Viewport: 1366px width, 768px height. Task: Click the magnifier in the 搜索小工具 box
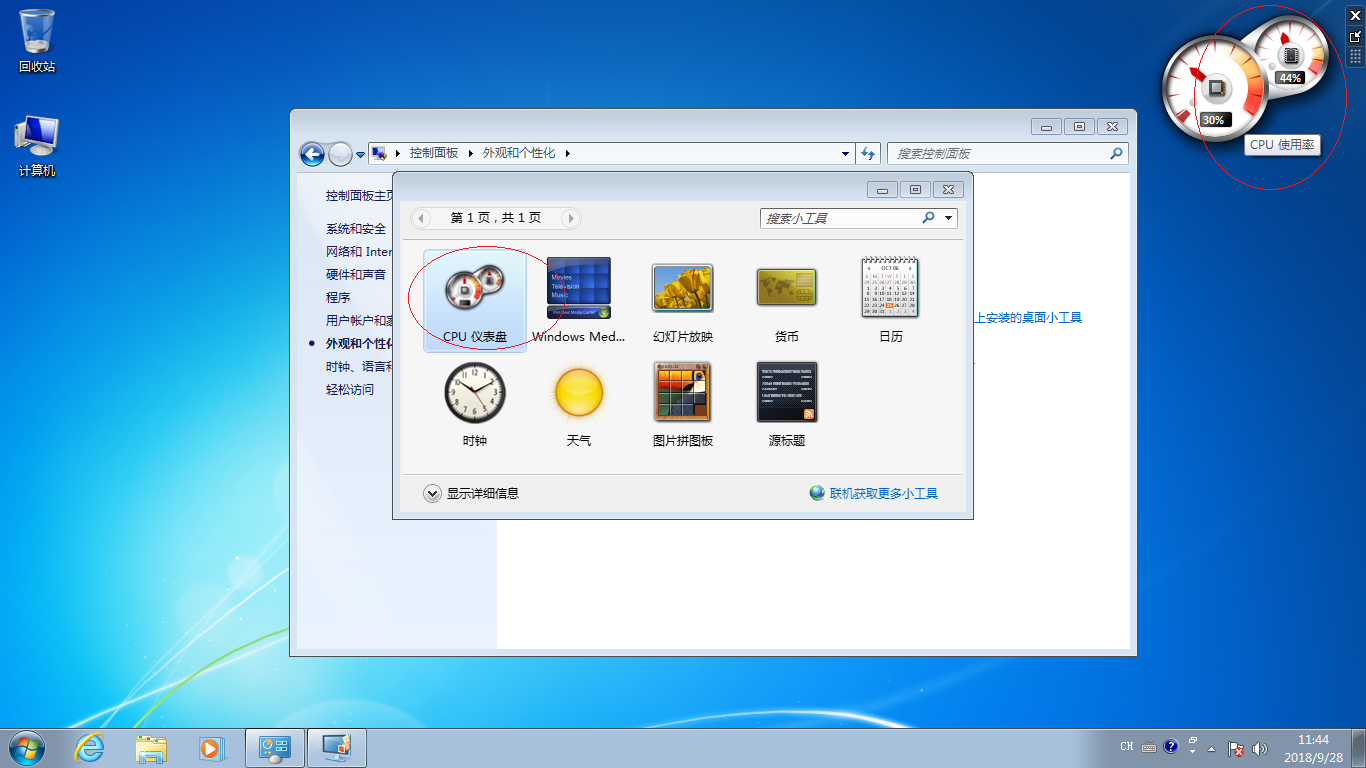tap(928, 217)
